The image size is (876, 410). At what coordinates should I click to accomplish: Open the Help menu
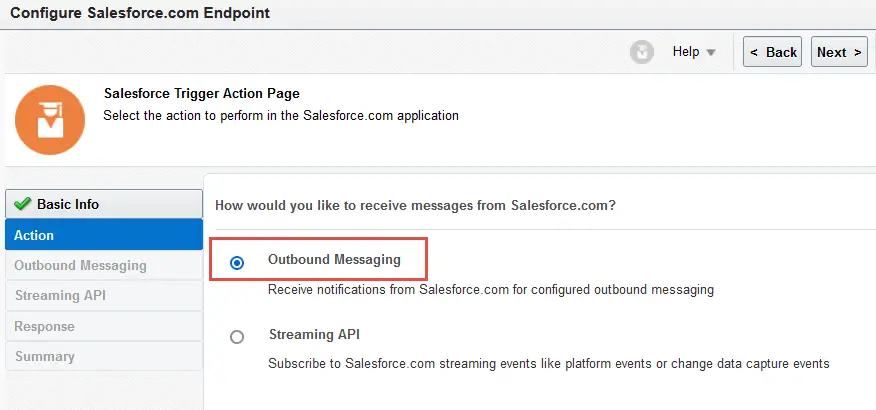694,52
